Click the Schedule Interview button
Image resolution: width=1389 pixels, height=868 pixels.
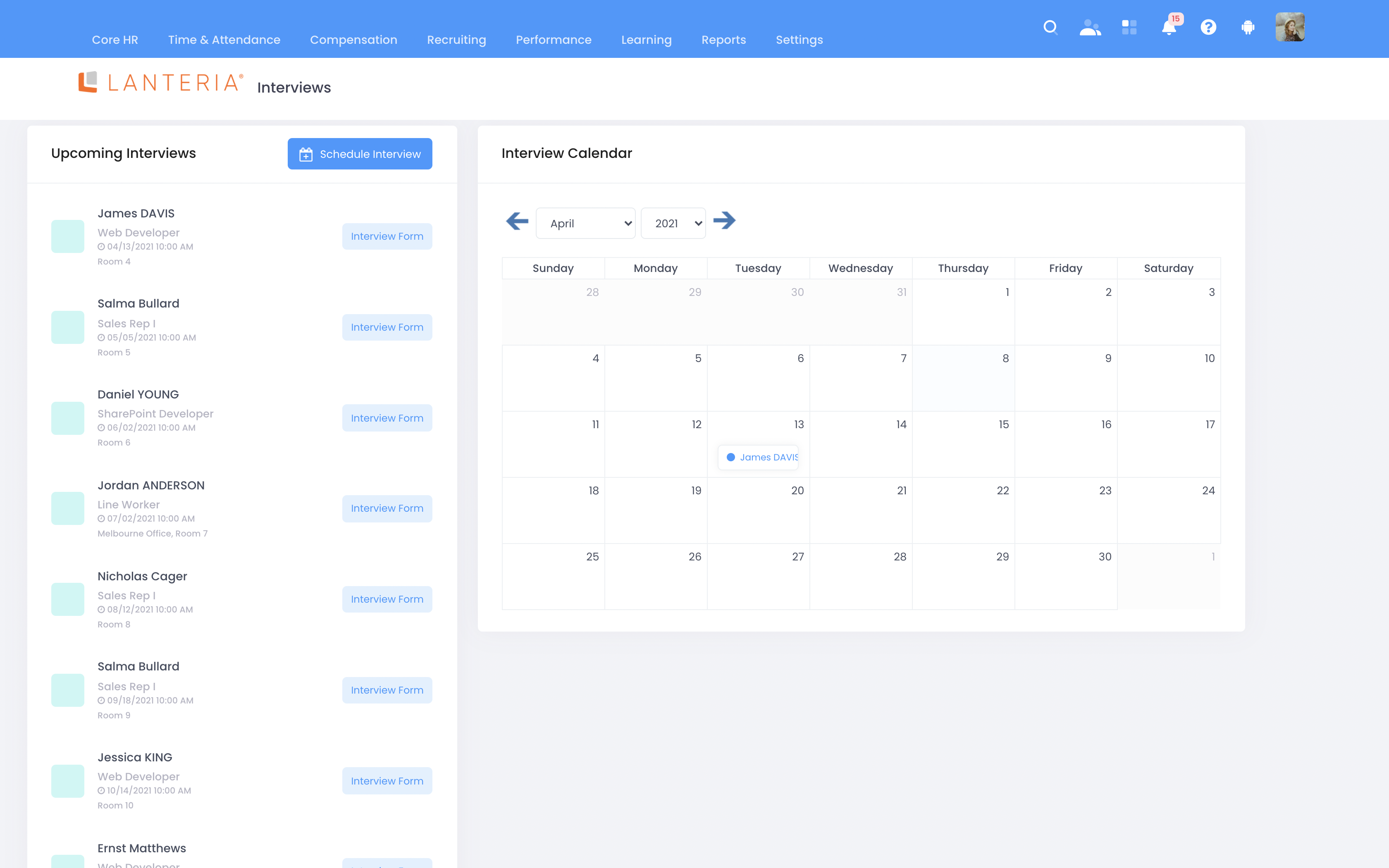[360, 154]
